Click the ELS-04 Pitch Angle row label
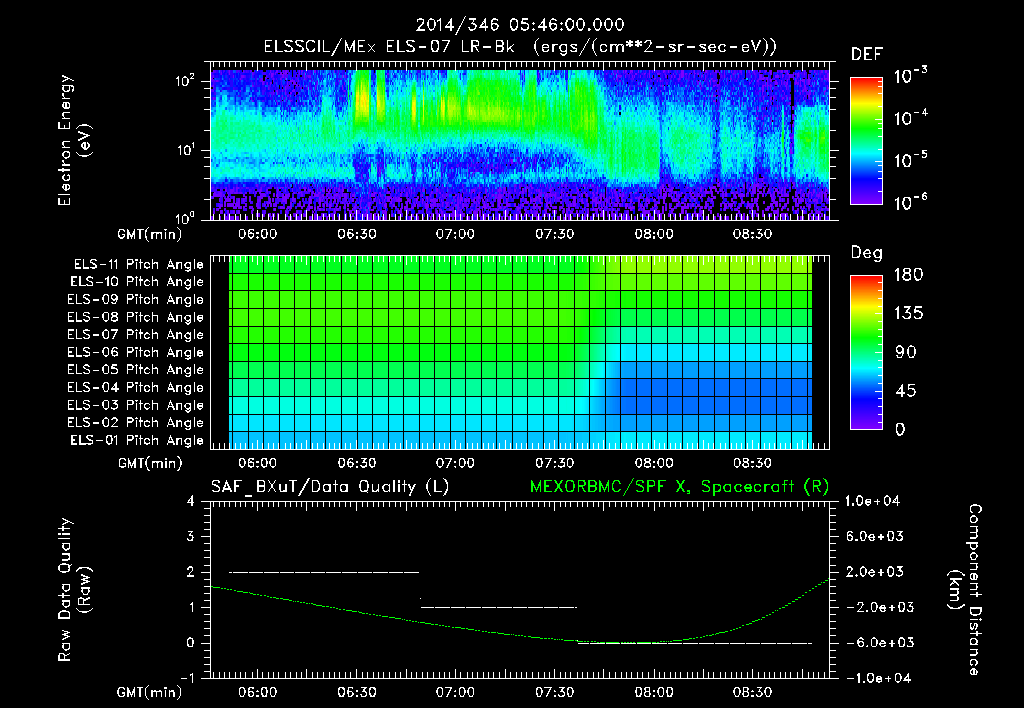The width and height of the screenshot is (1024, 708). (136, 388)
